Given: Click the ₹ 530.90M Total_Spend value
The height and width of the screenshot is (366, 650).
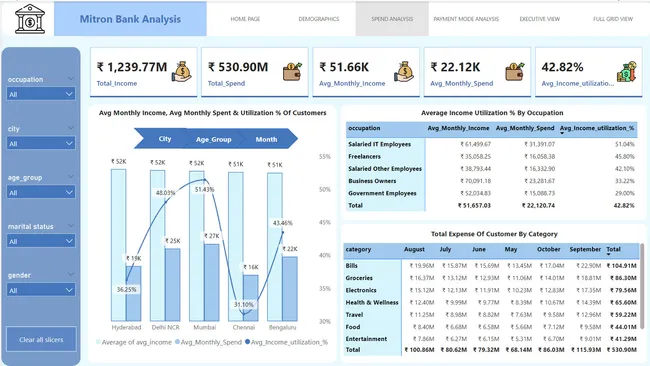Looking at the screenshot, I should coord(238,67).
